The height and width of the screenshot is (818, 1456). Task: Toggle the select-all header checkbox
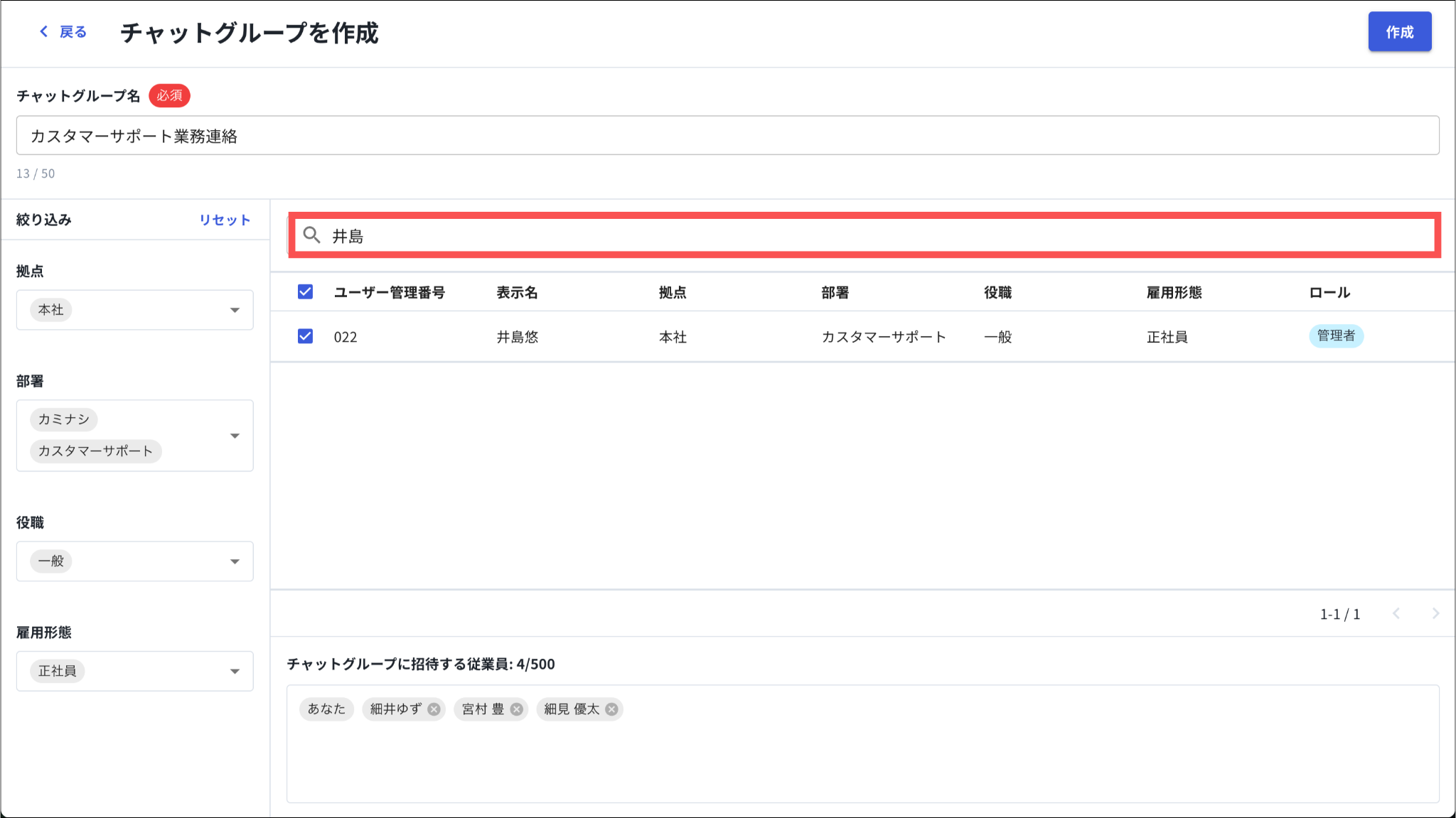click(x=305, y=292)
